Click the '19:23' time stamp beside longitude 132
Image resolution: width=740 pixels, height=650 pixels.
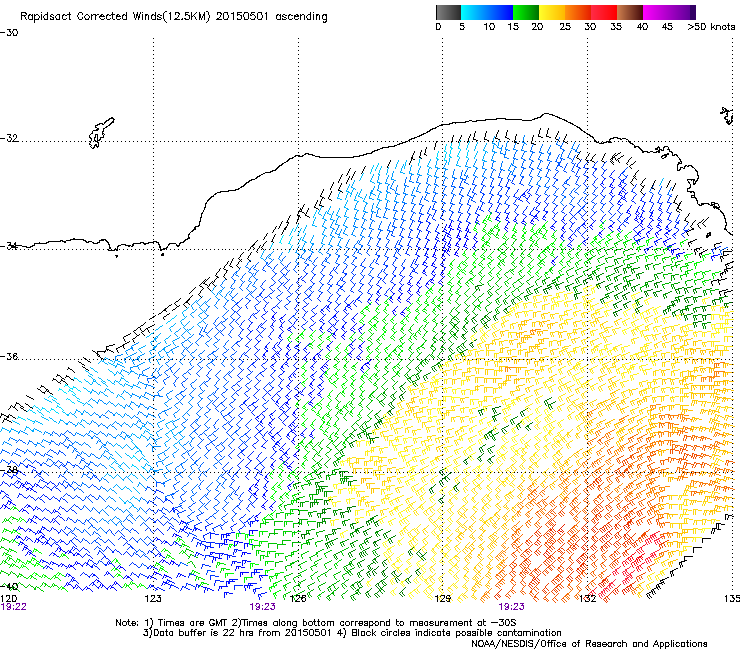click(x=512, y=607)
